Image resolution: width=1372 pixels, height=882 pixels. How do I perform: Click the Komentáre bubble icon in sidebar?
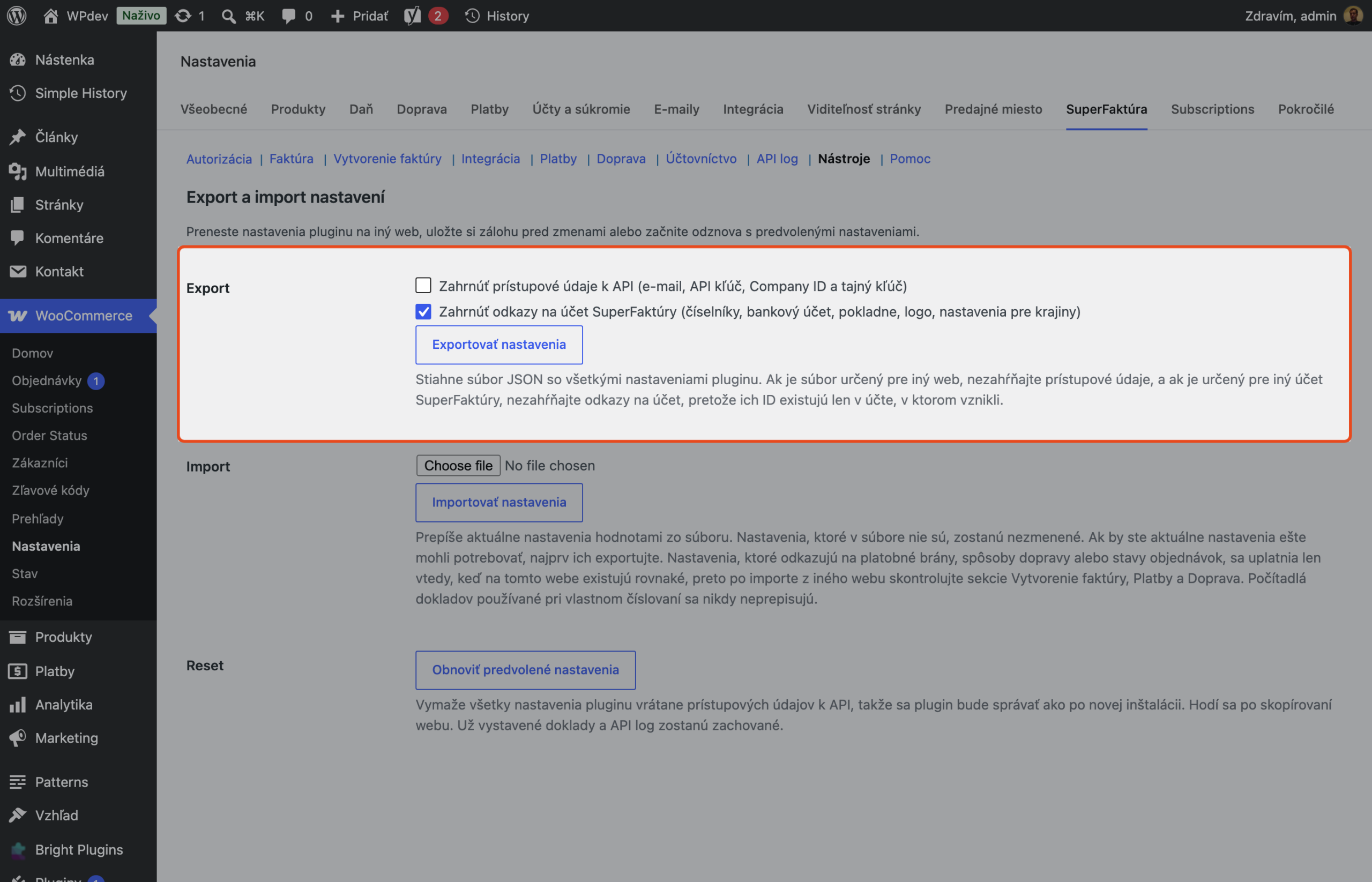[18, 238]
